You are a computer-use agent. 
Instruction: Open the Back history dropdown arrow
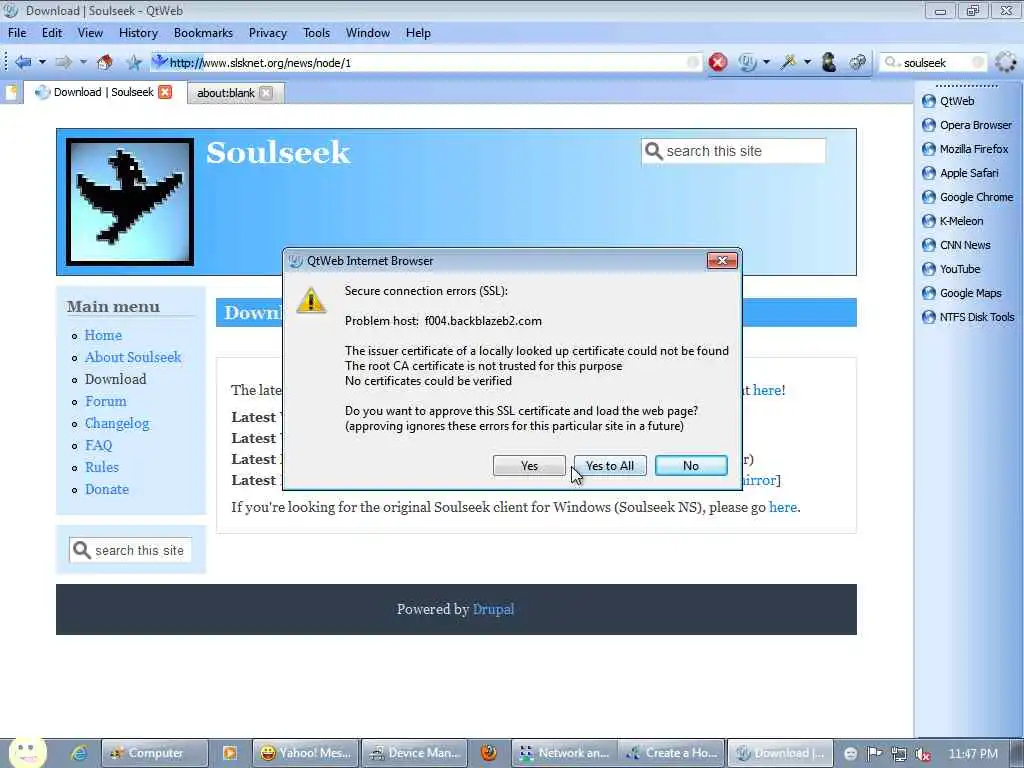click(x=42, y=63)
